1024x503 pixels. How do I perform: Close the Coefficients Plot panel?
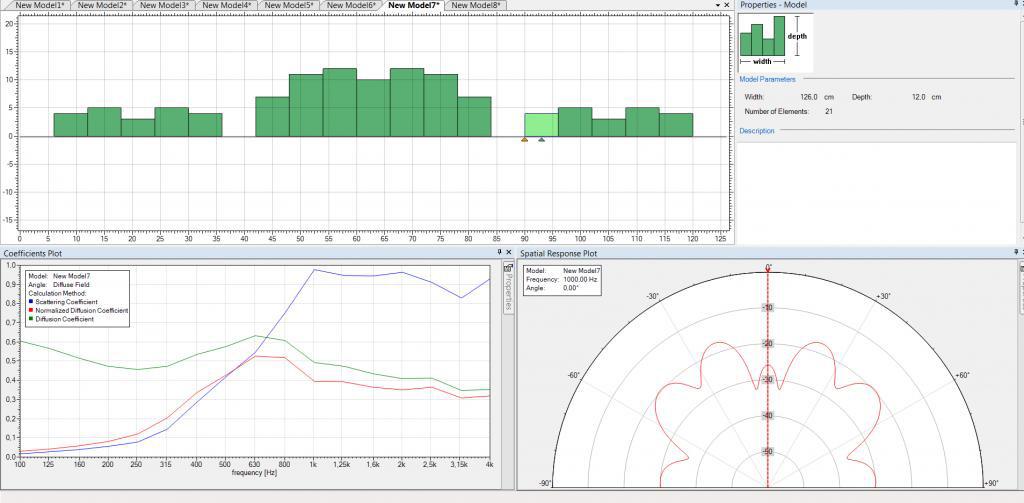509,252
